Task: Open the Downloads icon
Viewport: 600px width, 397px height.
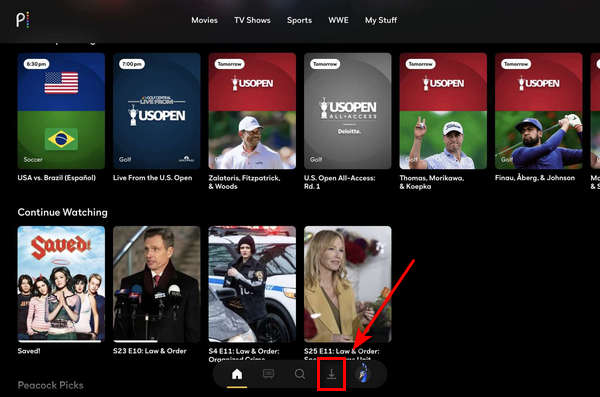Action: tap(331, 374)
